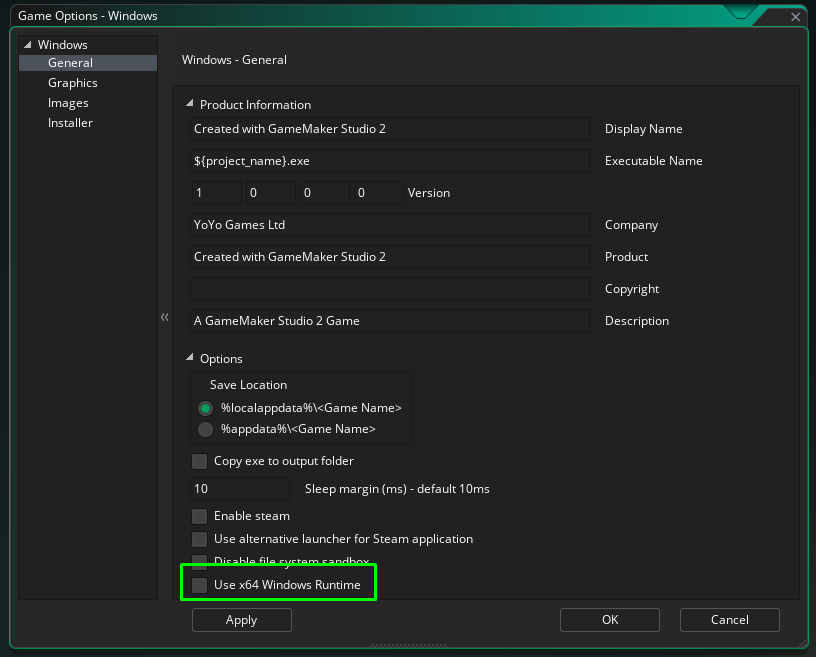Screen dimensions: 816x657
Task: Select the %localappdata%\<Game Name> save location
Action: (205, 408)
